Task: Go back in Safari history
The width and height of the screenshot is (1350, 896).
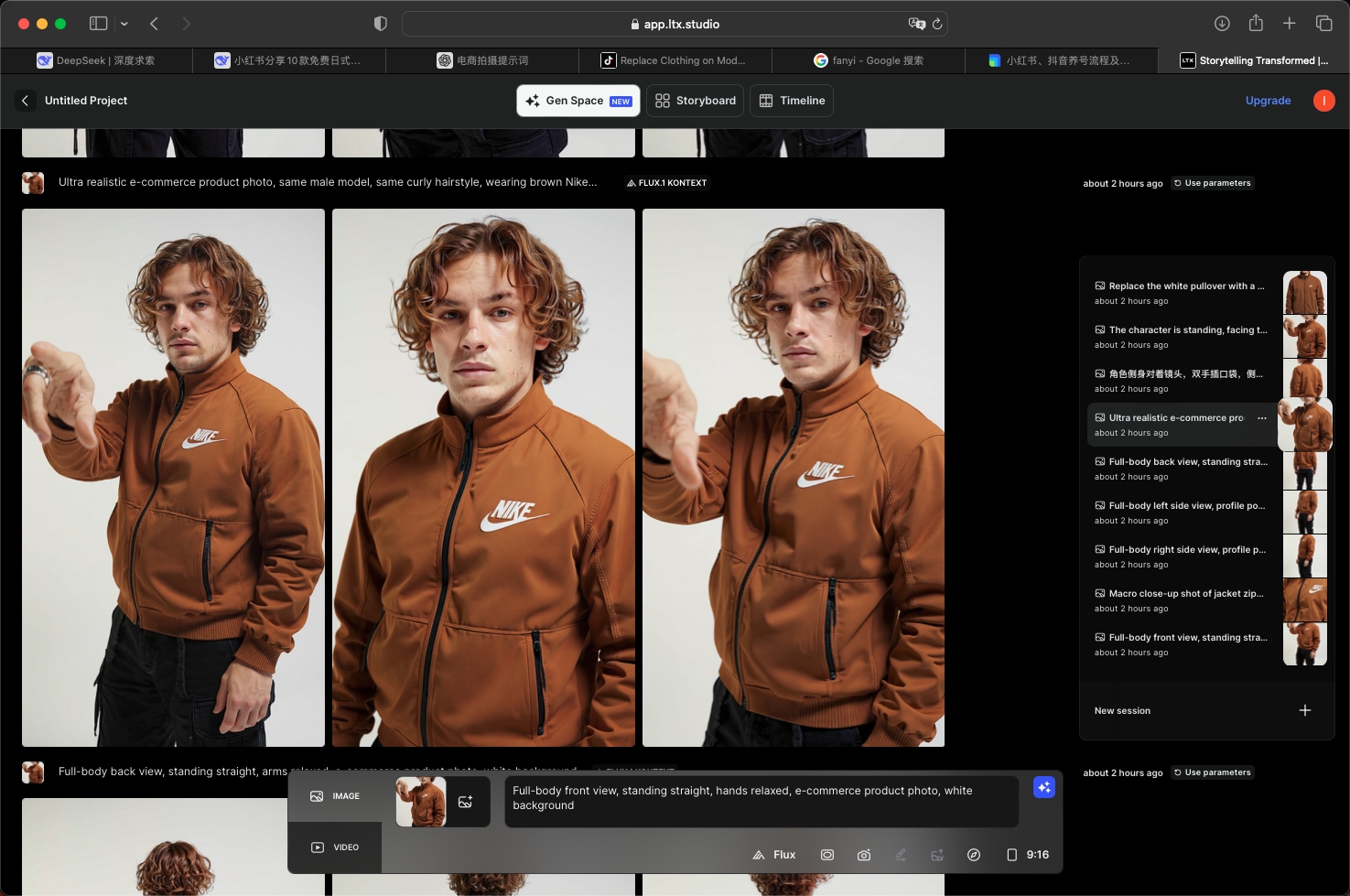Action: (154, 24)
